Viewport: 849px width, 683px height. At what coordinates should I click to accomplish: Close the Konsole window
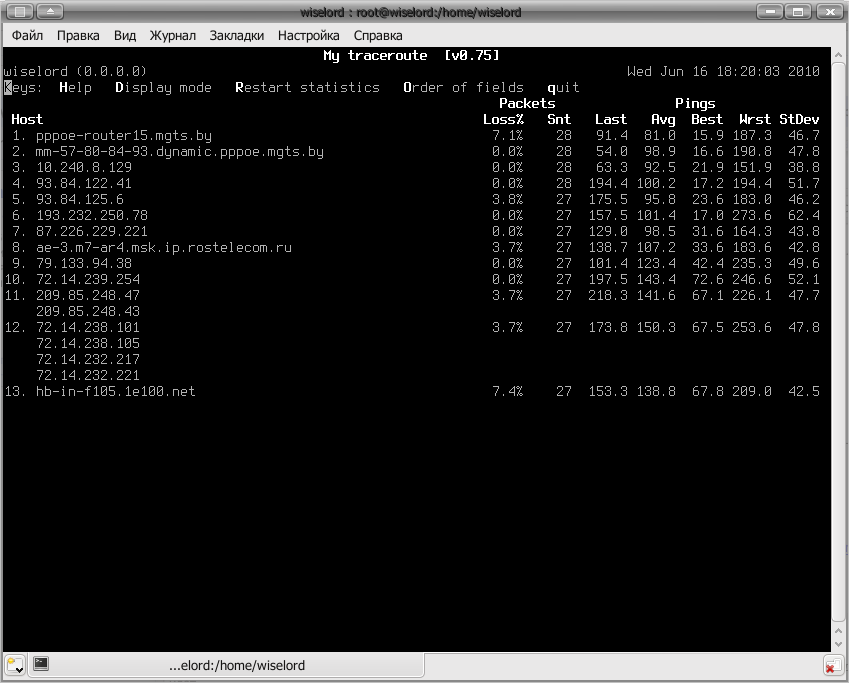tap(829, 11)
